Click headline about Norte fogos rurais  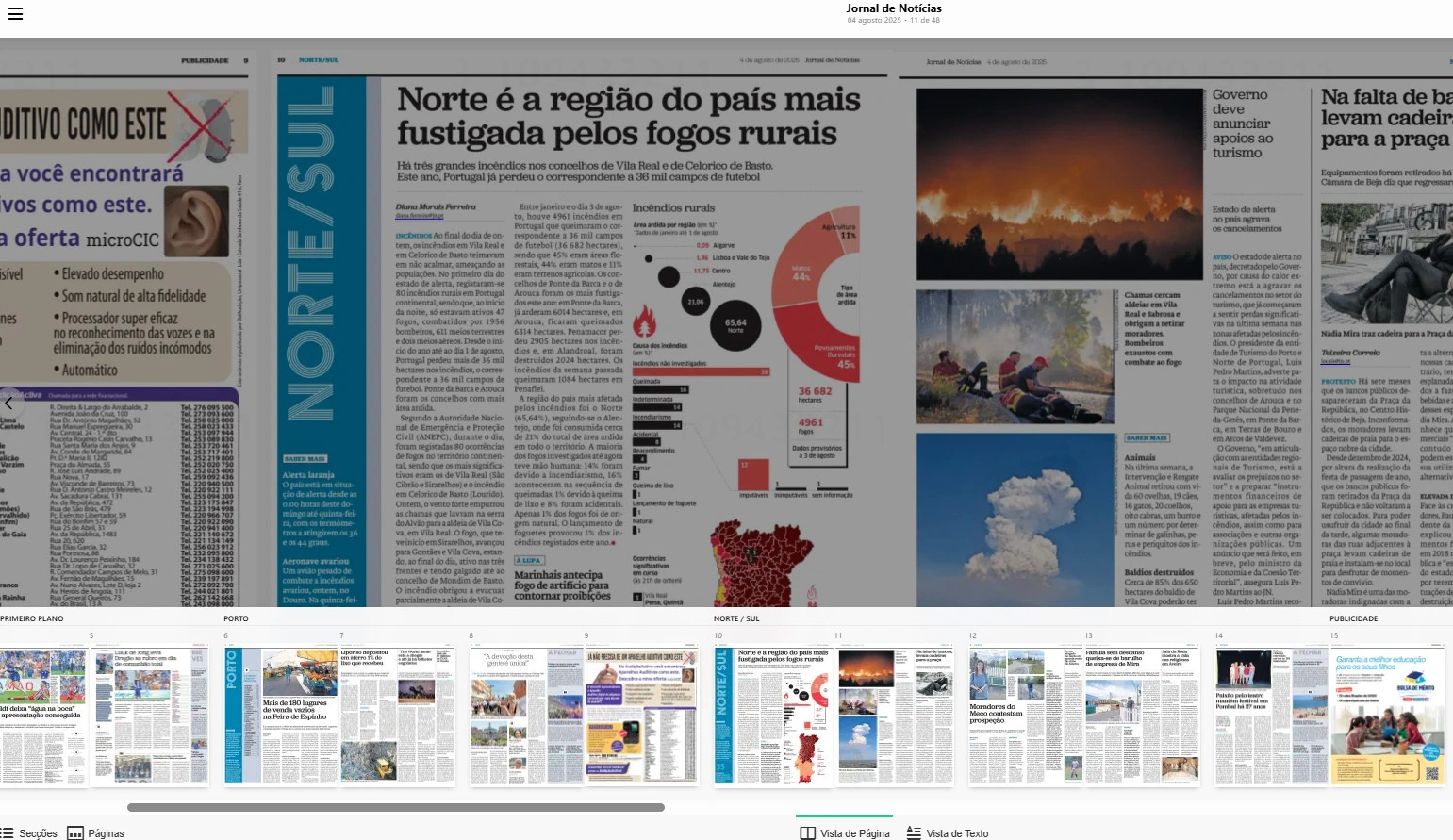click(628, 116)
